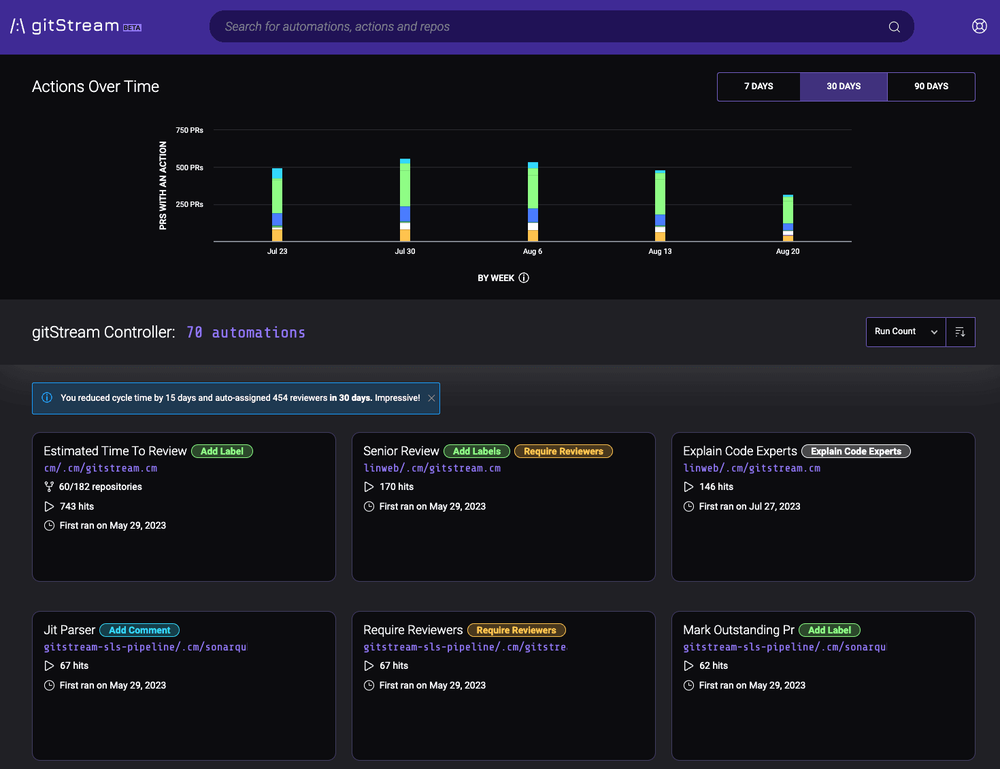Open the Senior Review gitstream.cm link

pos(432,468)
